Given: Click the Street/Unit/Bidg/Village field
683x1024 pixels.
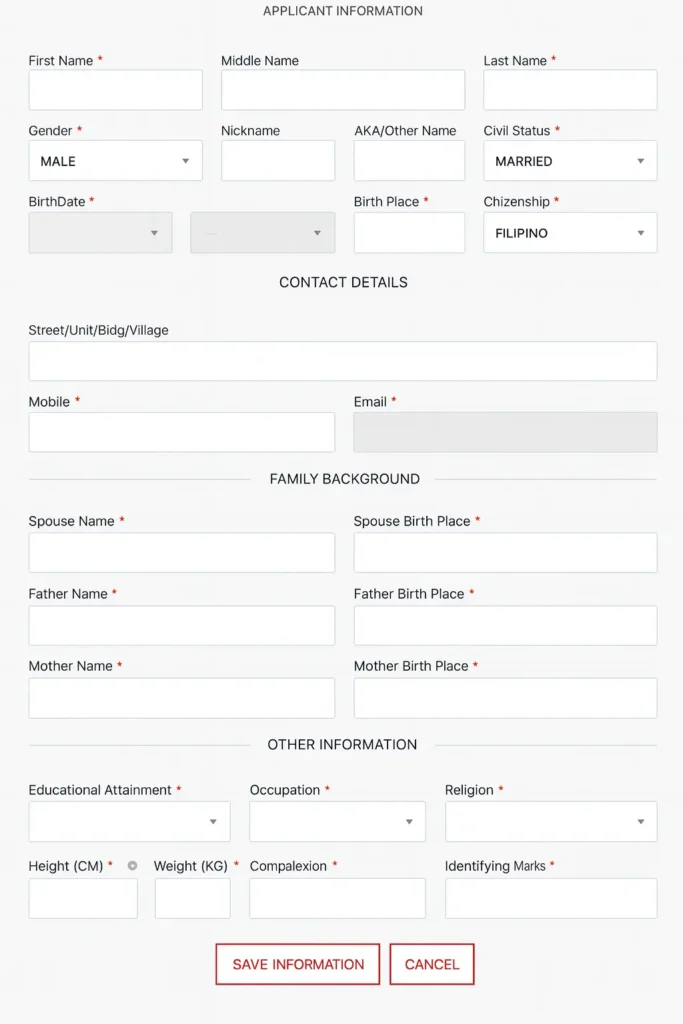Looking at the screenshot, I should click(x=341, y=360).
